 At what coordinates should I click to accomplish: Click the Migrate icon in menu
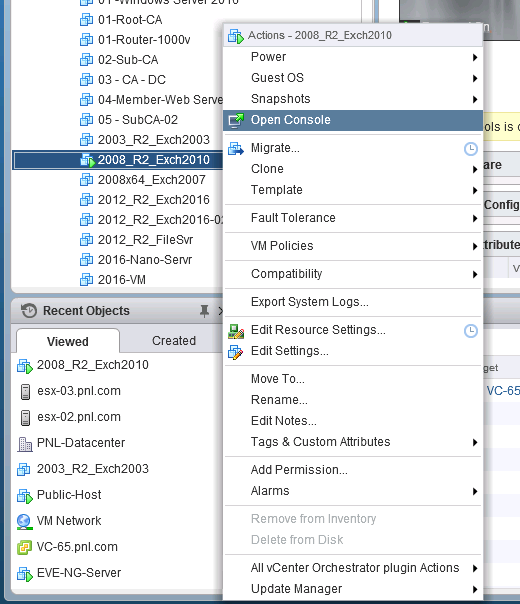coord(236,148)
